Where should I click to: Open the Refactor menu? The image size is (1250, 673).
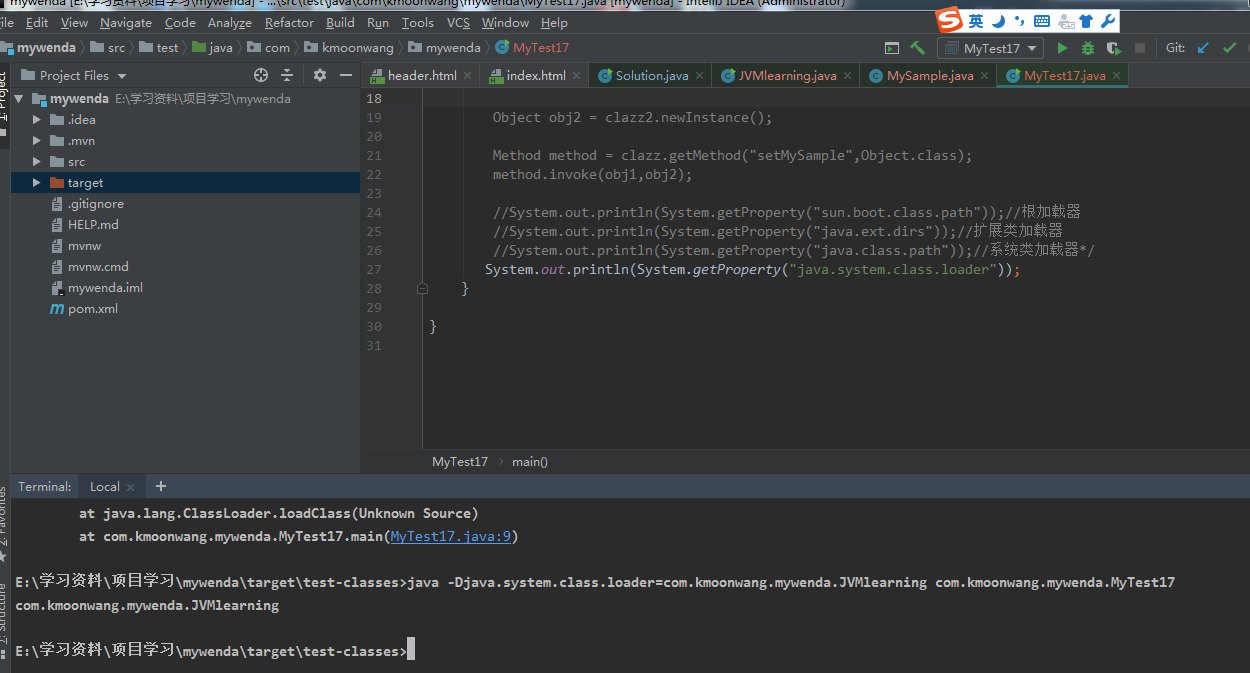tap(289, 22)
